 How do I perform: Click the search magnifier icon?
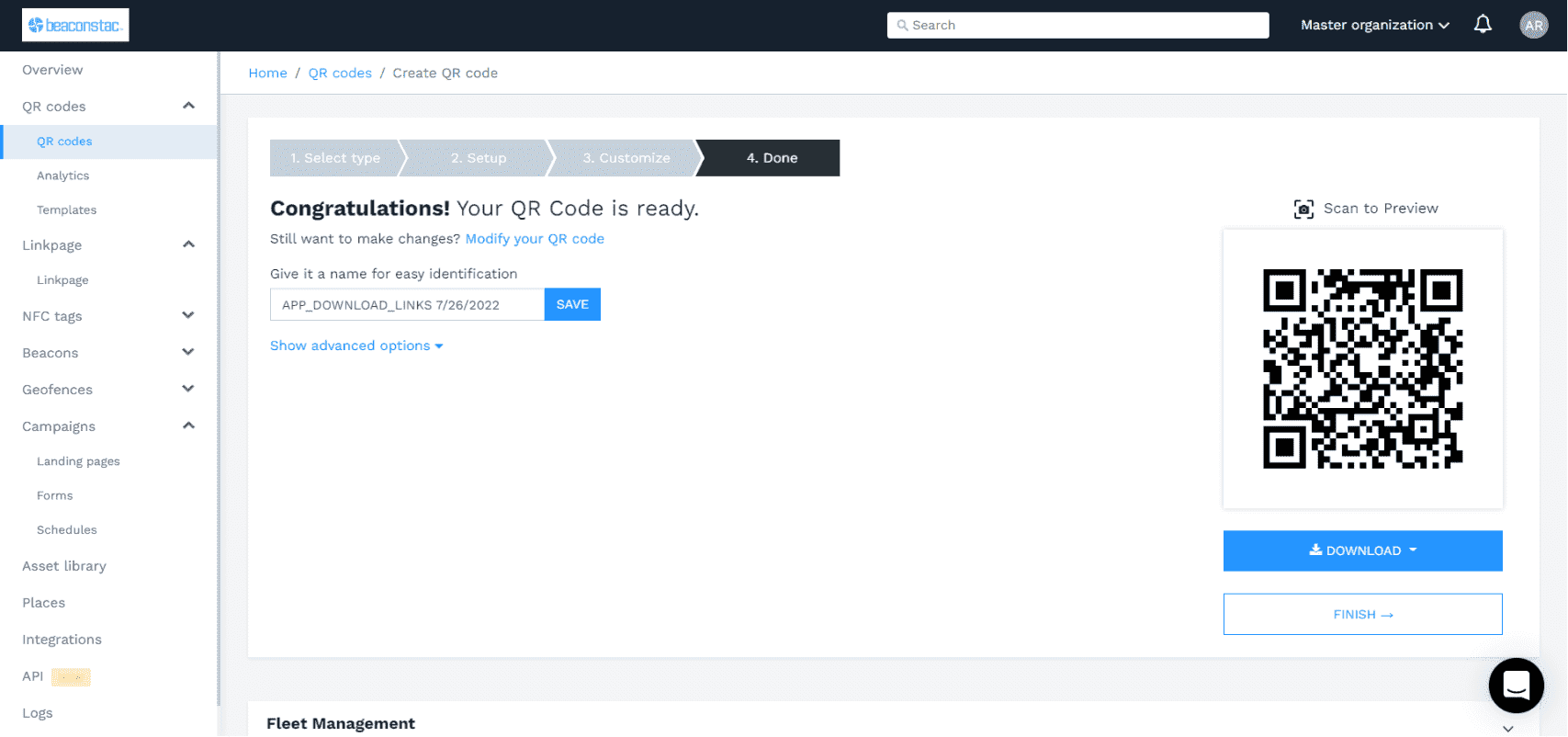902,26
